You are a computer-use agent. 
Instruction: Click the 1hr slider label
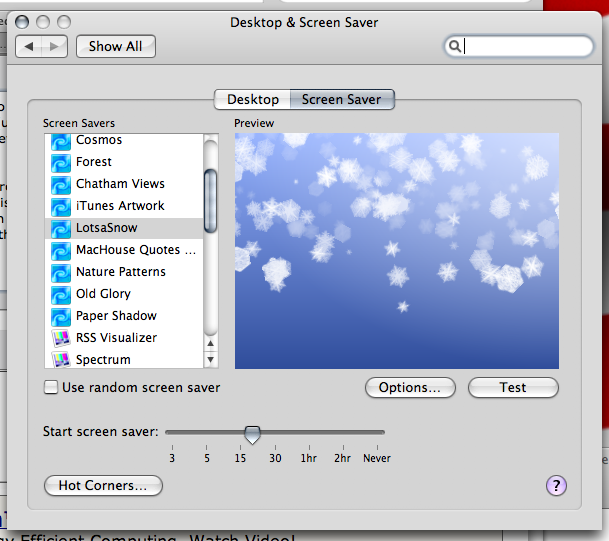point(309,458)
